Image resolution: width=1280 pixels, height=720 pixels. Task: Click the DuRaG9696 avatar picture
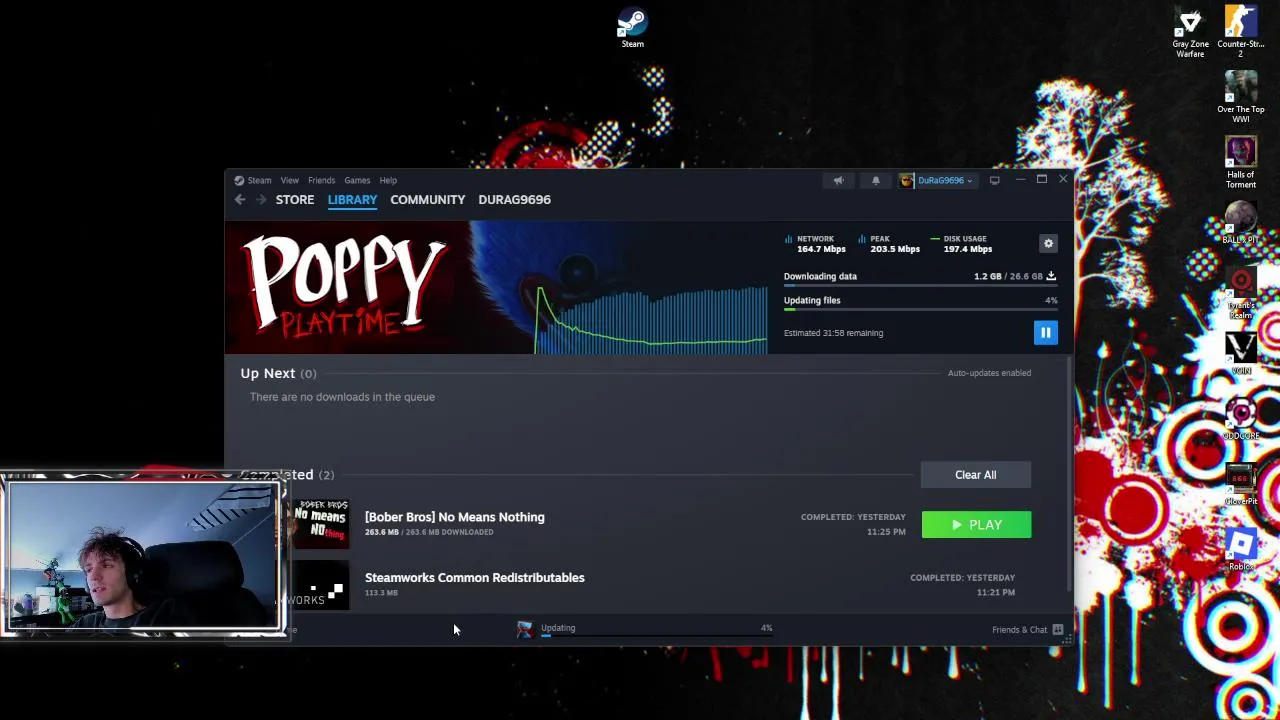(906, 180)
